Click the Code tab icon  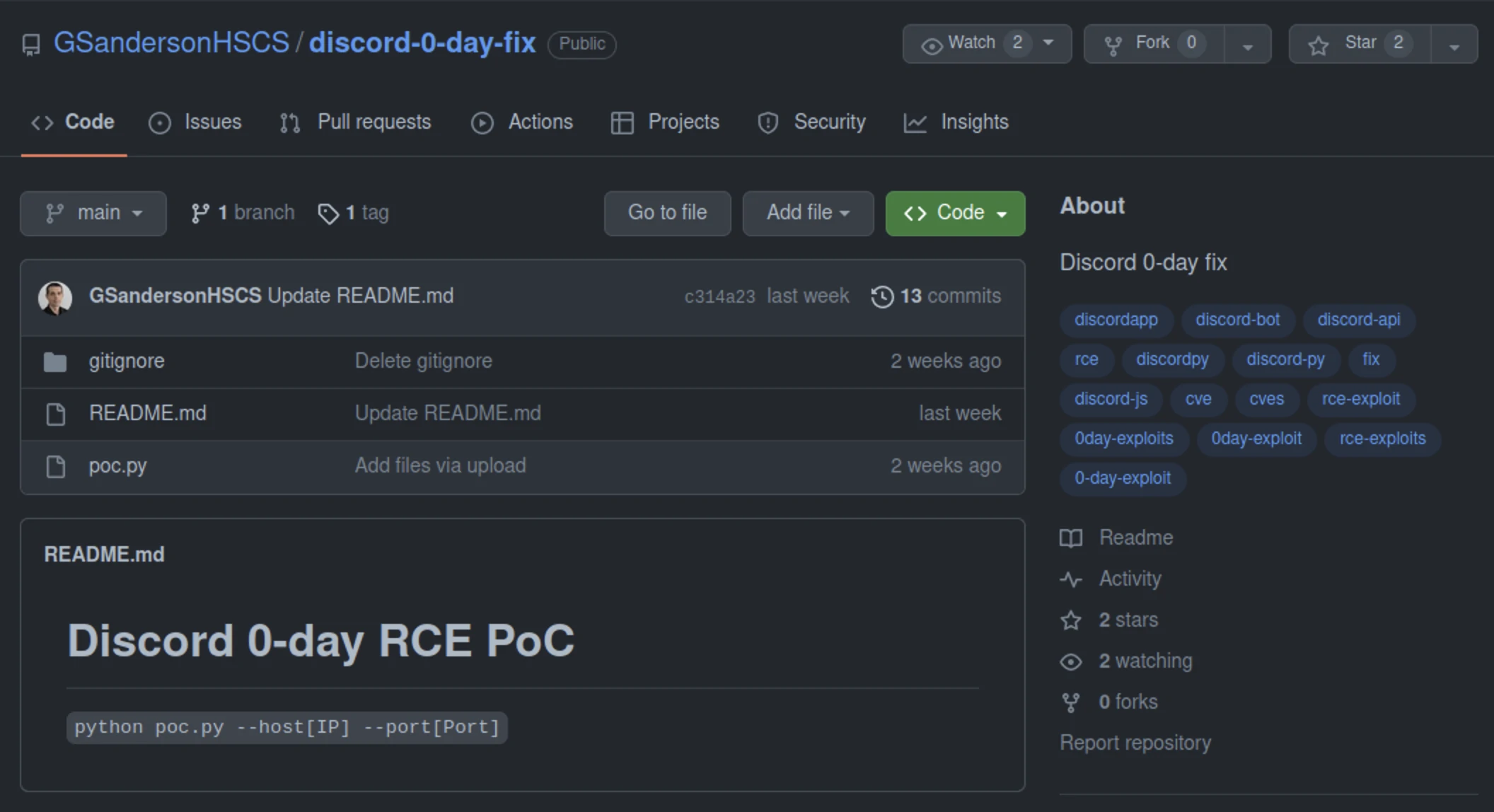(x=40, y=120)
